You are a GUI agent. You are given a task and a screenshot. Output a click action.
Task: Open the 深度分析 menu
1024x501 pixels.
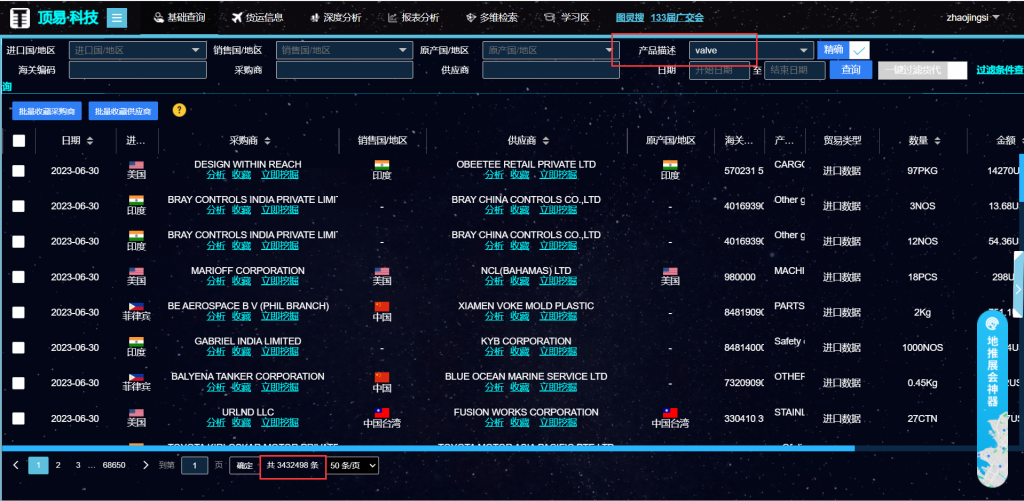[338, 18]
